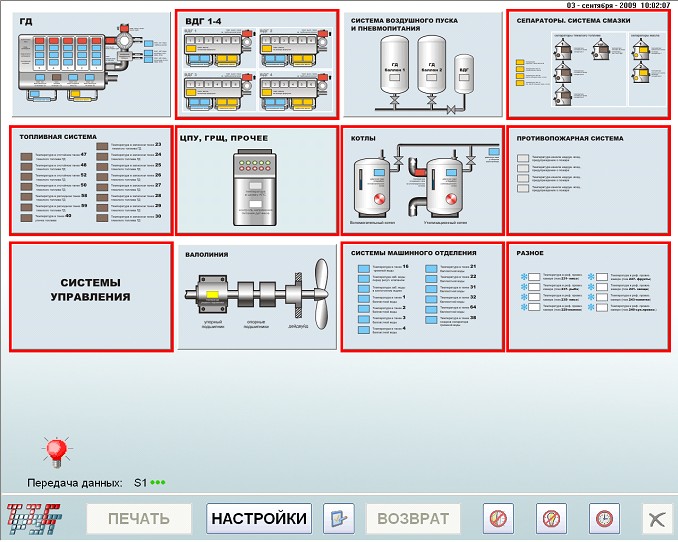The image size is (678, 542).
Task: Select the ВДГ 3 generator diagram
Action: coord(219,91)
